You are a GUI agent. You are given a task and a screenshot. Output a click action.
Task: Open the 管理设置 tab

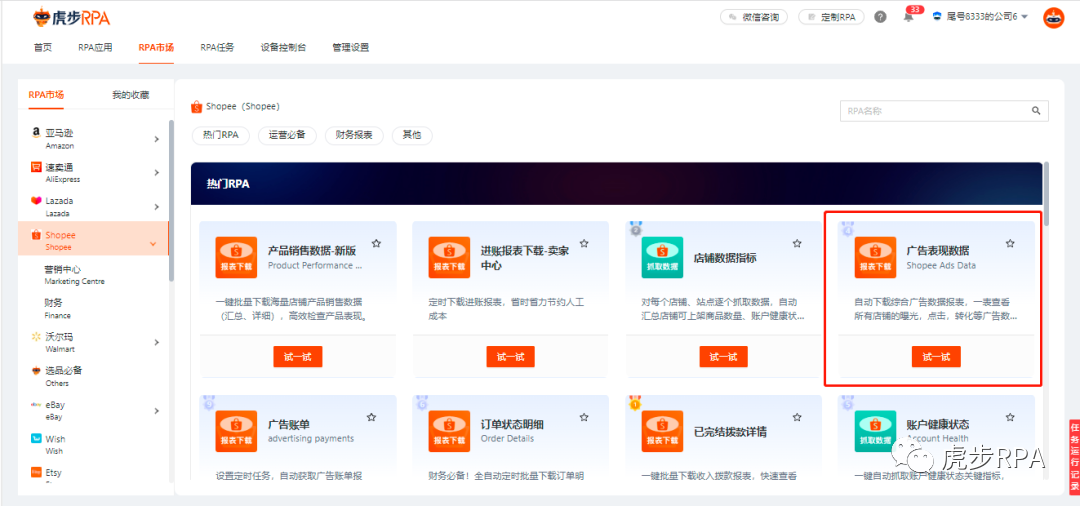click(x=351, y=48)
